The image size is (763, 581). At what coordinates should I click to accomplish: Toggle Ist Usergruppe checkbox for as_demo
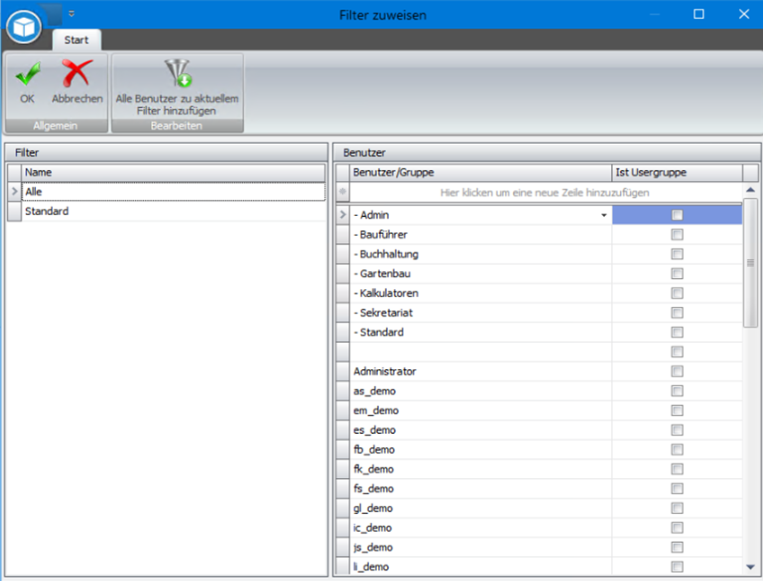677,391
